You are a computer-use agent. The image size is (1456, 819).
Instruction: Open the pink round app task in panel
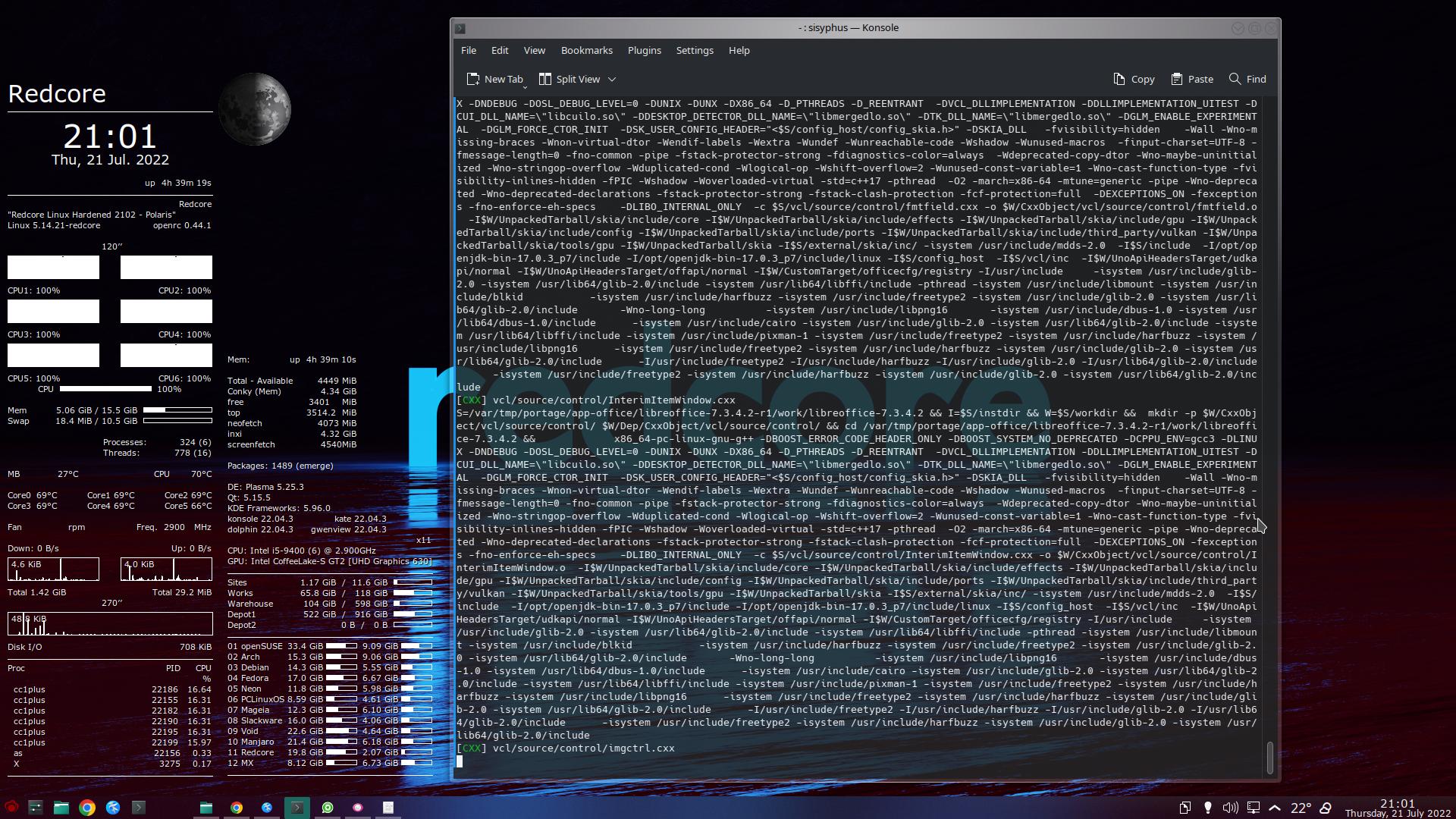click(358, 808)
